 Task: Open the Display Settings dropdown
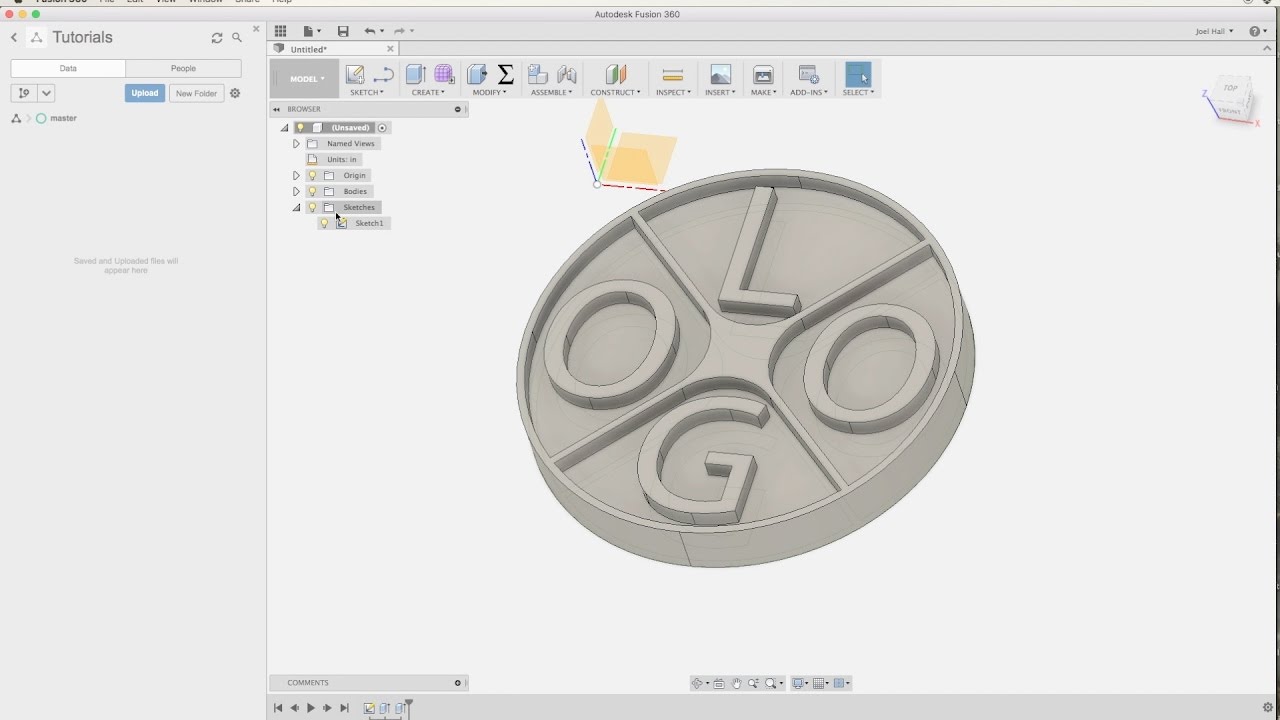[800, 683]
